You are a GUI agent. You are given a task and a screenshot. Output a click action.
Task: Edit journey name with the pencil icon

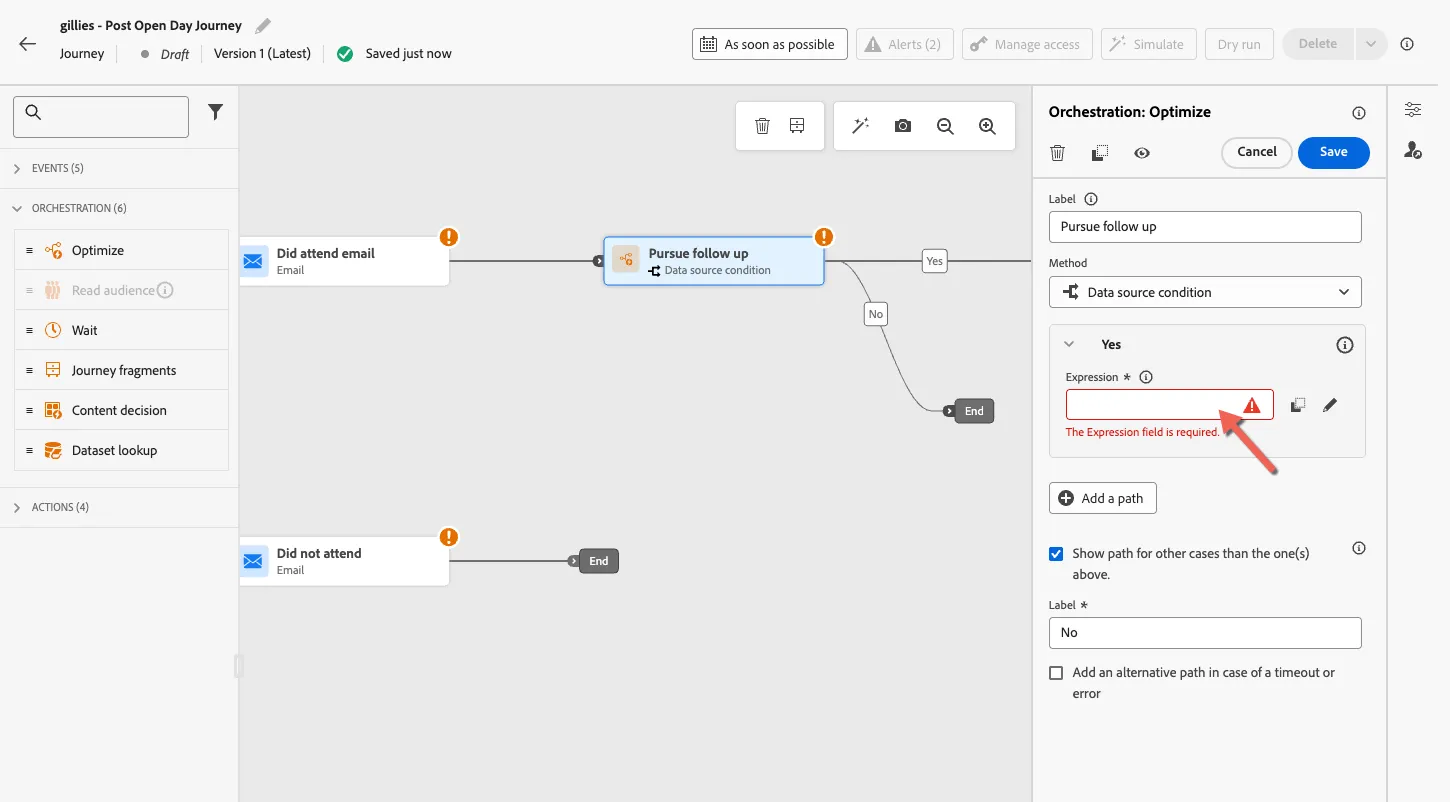click(262, 25)
